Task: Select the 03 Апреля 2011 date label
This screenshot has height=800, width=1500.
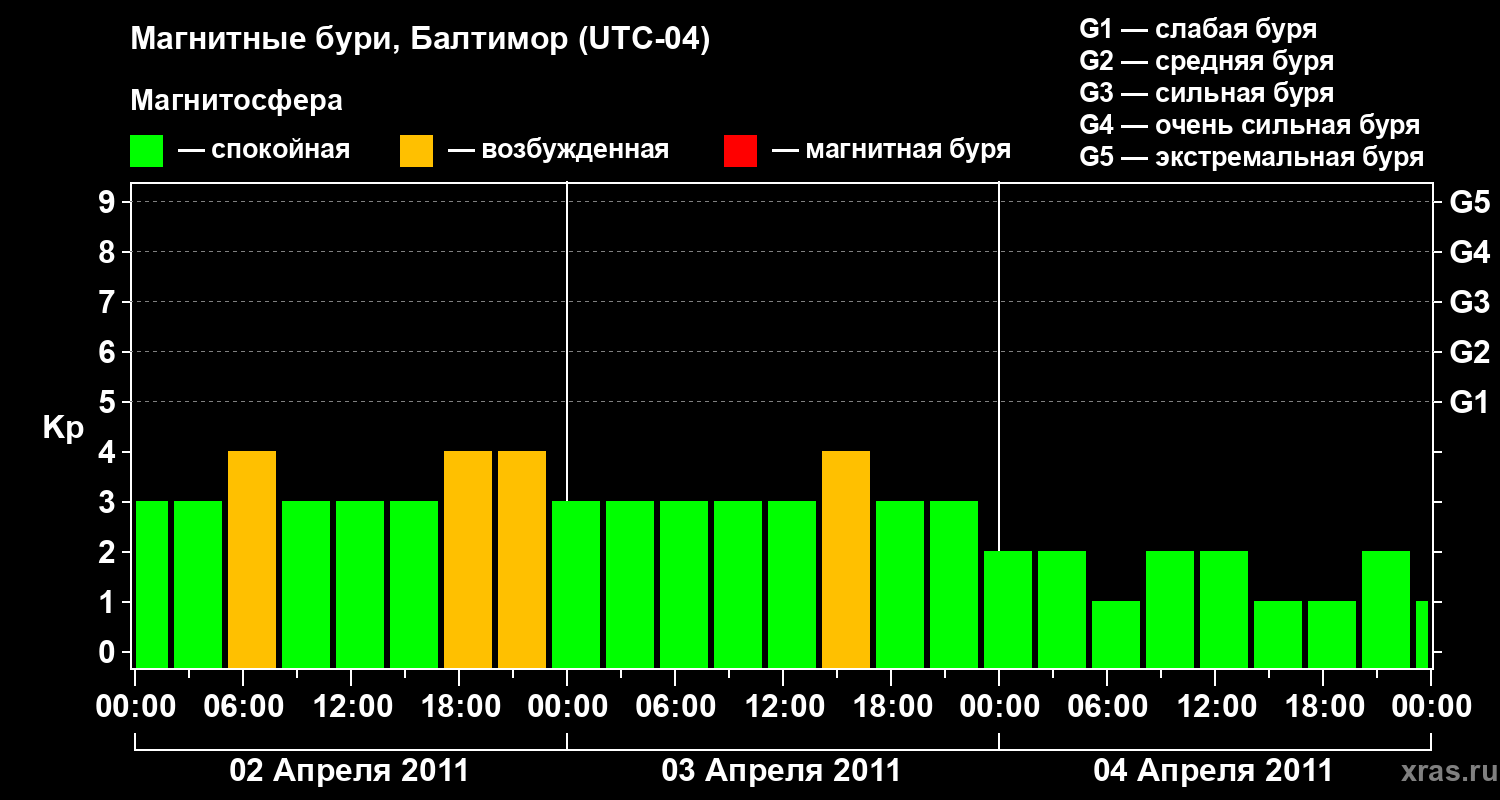Action: tap(782, 771)
